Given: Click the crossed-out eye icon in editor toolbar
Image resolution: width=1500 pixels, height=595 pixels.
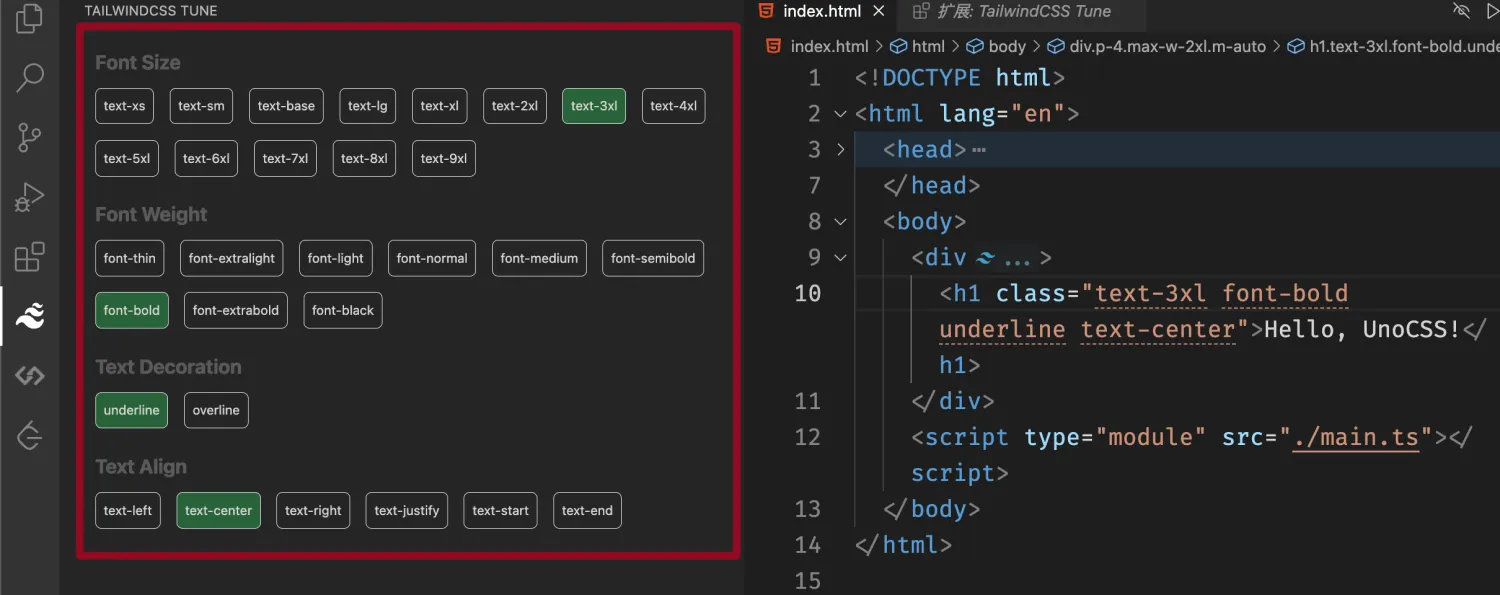Looking at the screenshot, I should (1461, 11).
